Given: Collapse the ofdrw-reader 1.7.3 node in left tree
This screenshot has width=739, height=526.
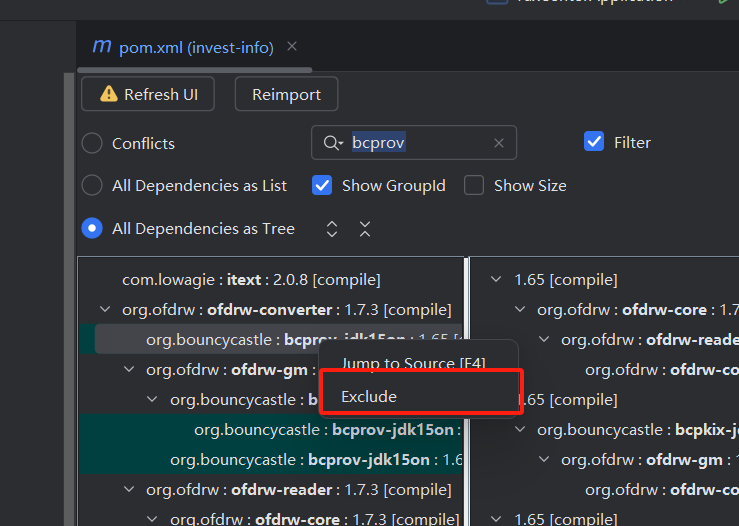Looking at the screenshot, I should point(129,489).
